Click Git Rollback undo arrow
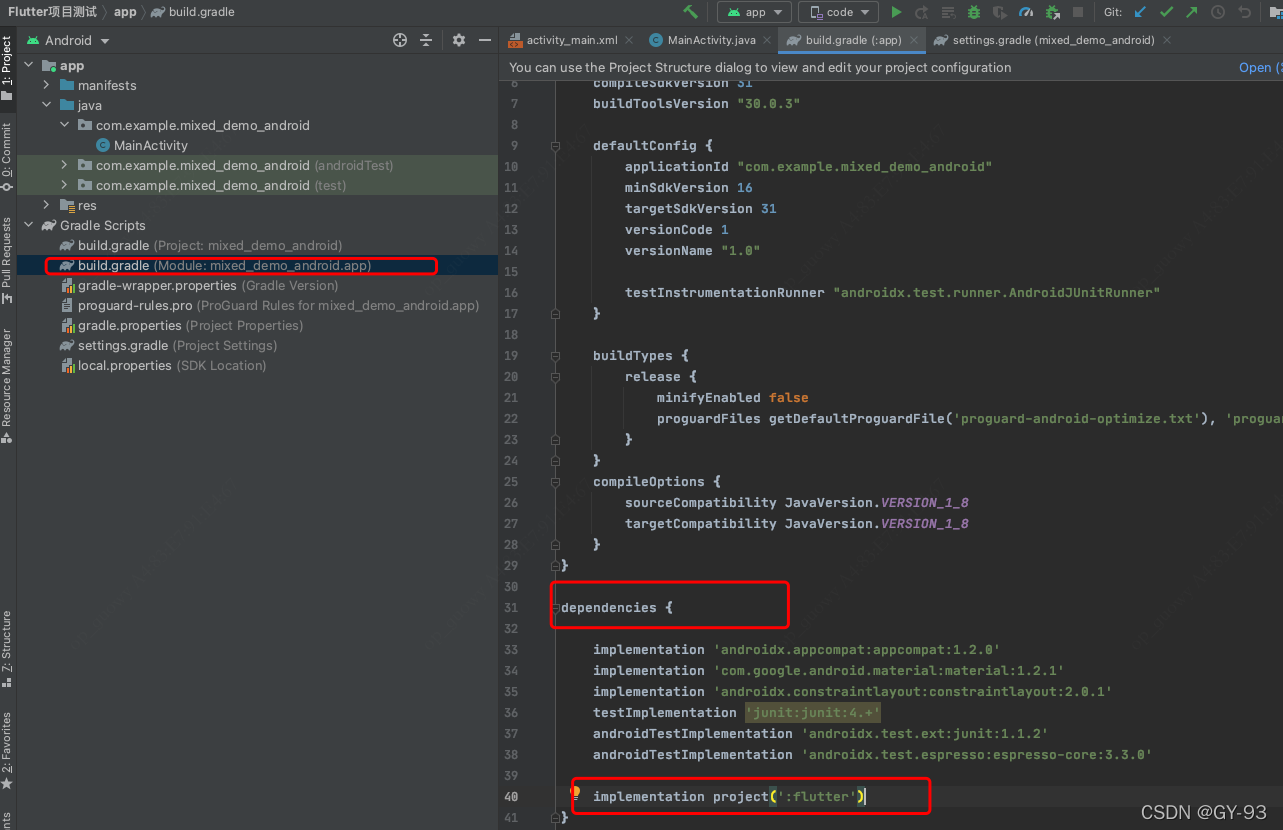Image resolution: width=1283 pixels, height=830 pixels. pyautogui.click(x=1244, y=12)
